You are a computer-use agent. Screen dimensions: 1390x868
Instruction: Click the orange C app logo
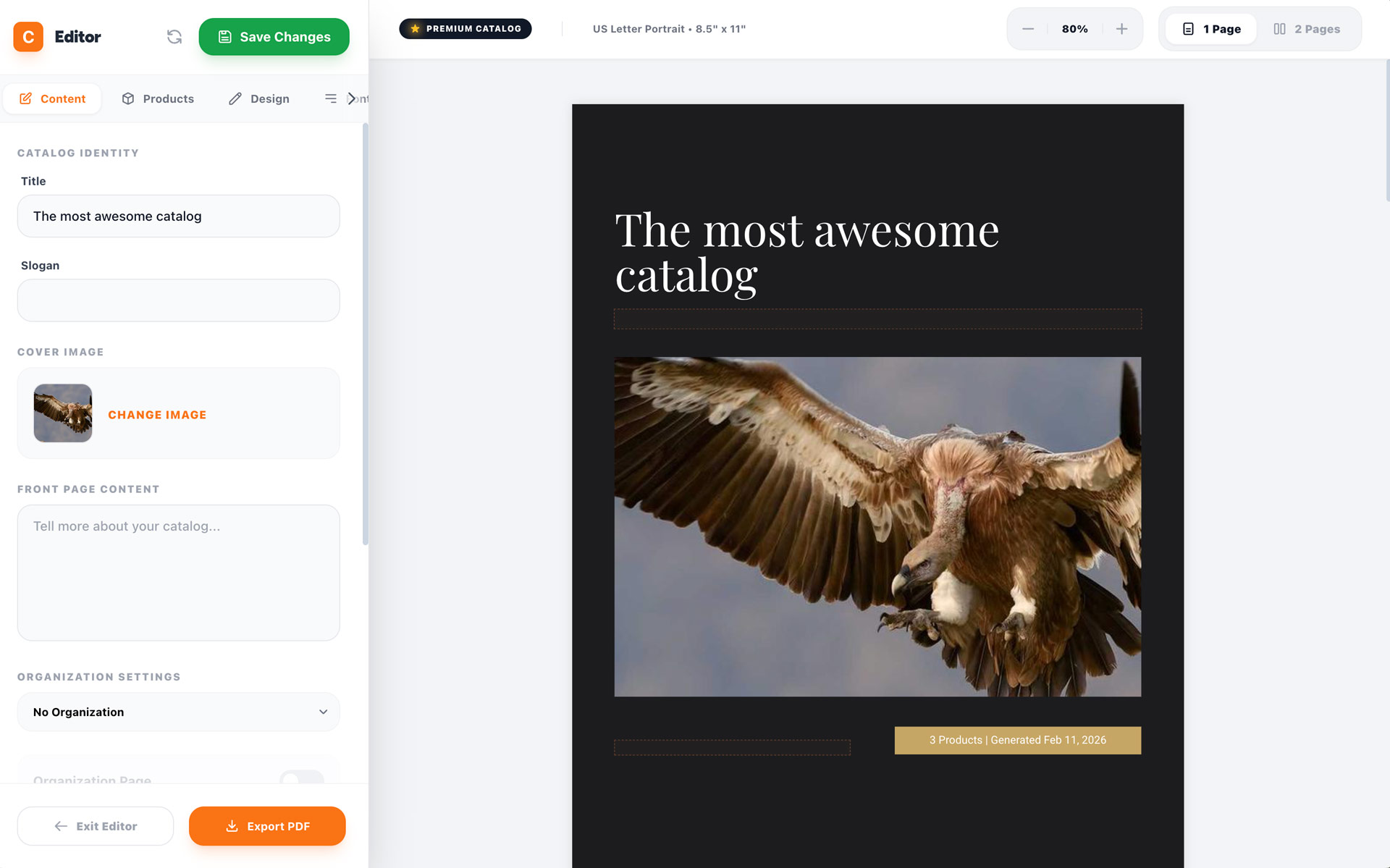(28, 37)
